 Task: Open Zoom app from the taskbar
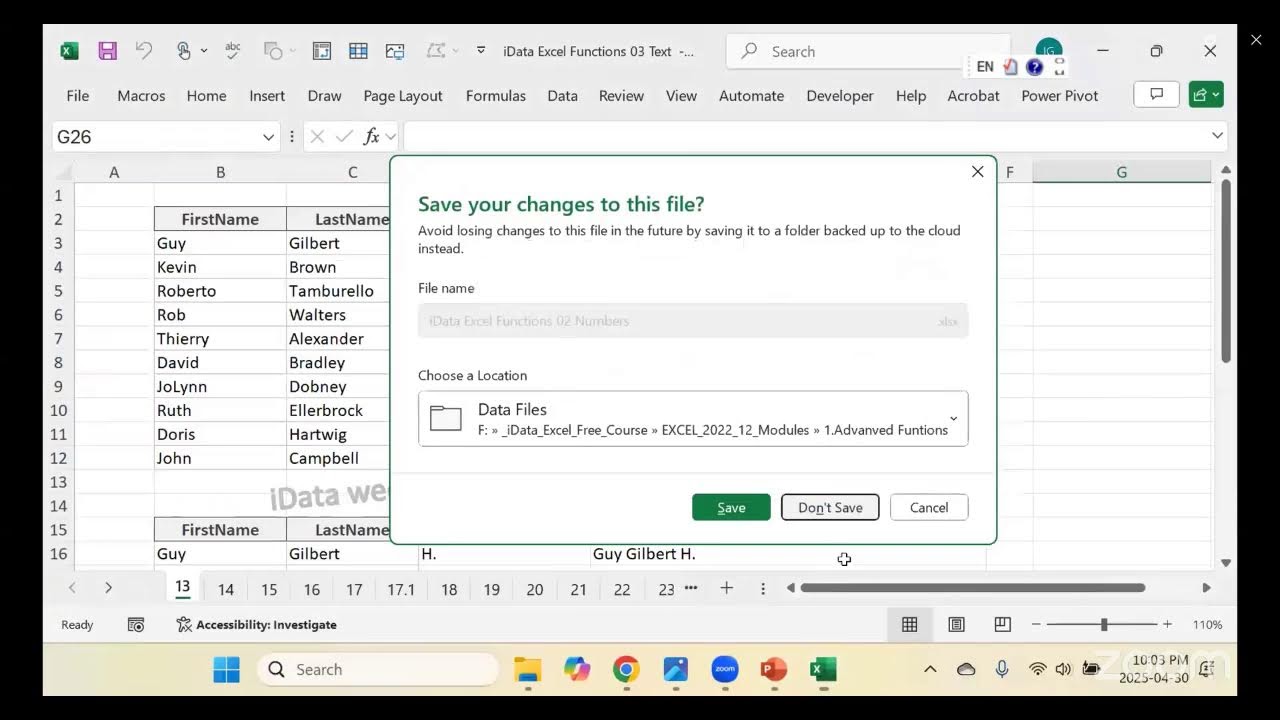coord(724,669)
